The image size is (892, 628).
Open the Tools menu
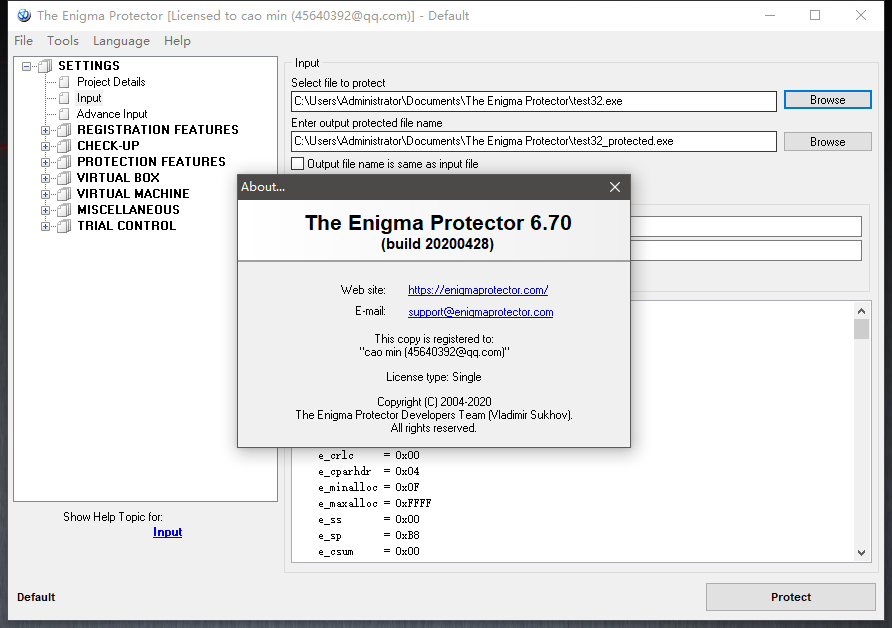click(x=63, y=41)
